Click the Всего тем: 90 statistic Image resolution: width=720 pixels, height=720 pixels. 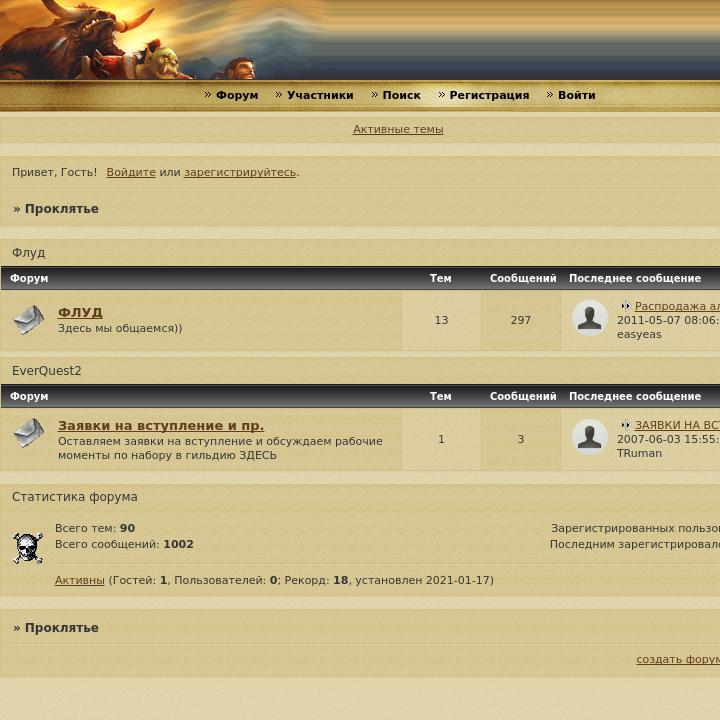tap(95, 528)
